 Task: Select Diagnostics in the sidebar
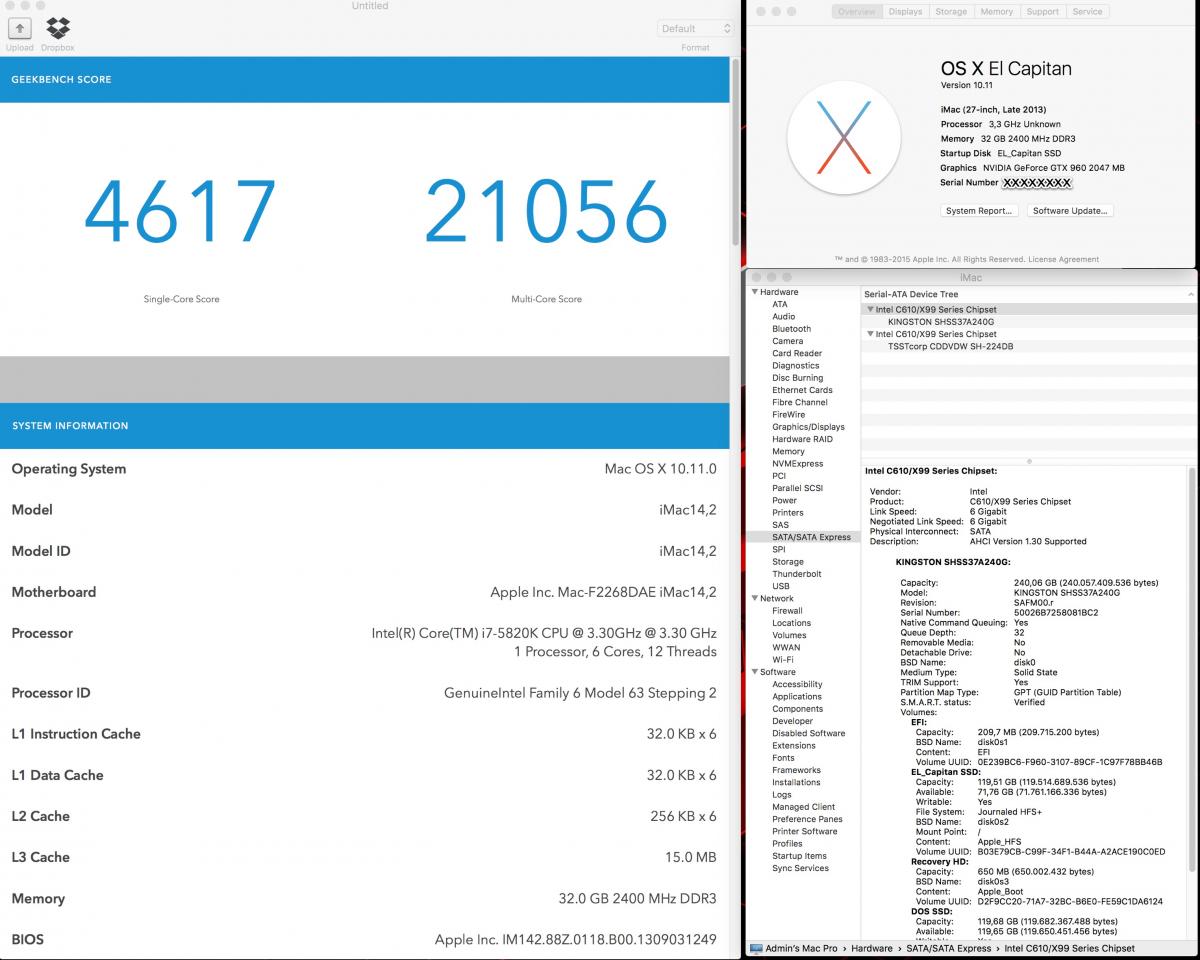coord(796,365)
